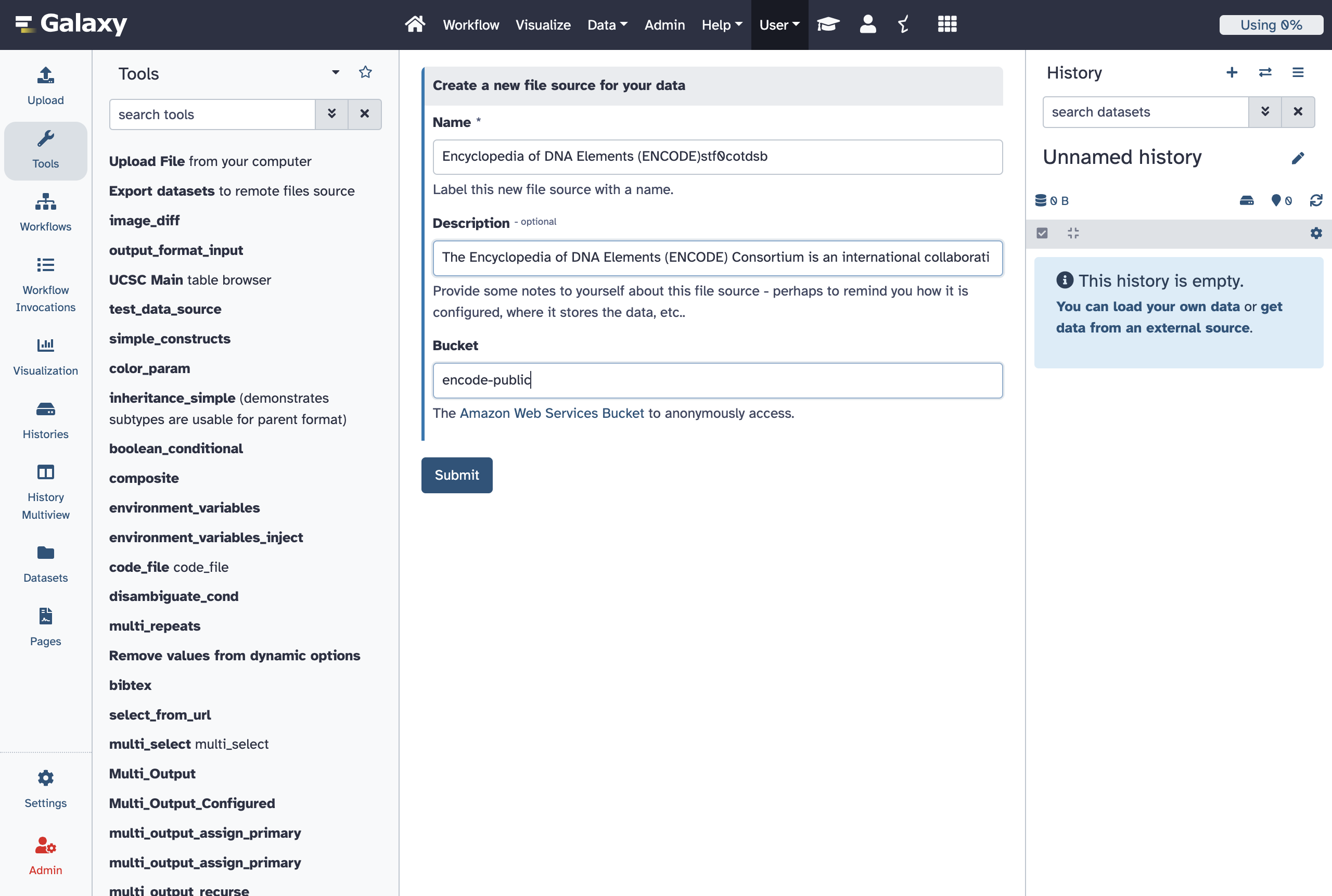Viewport: 1332px width, 896px height.
Task: Open the Amazon Web Services Bucket link
Action: point(552,413)
